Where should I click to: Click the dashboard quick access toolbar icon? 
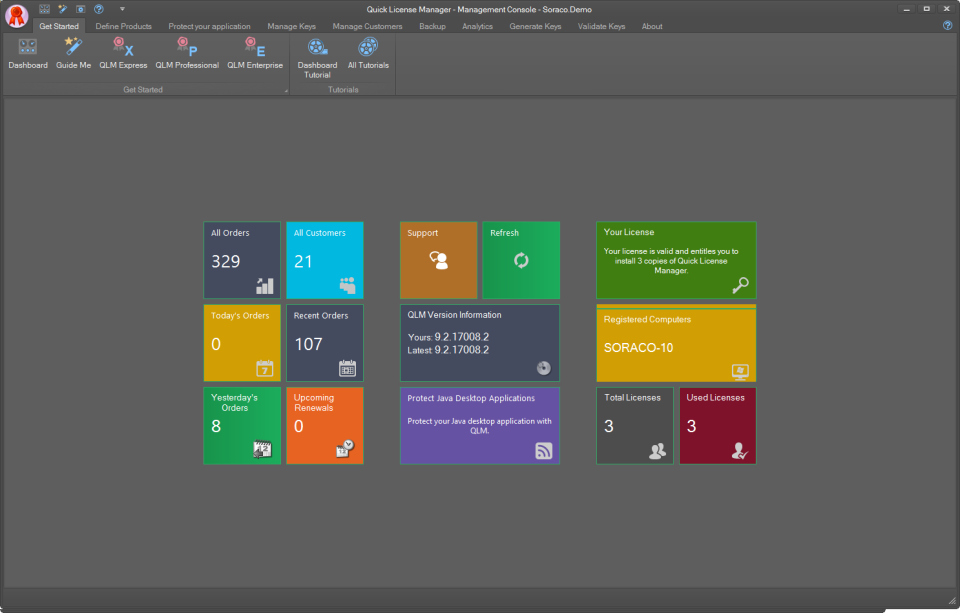pyautogui.click(x=44, y=9)
